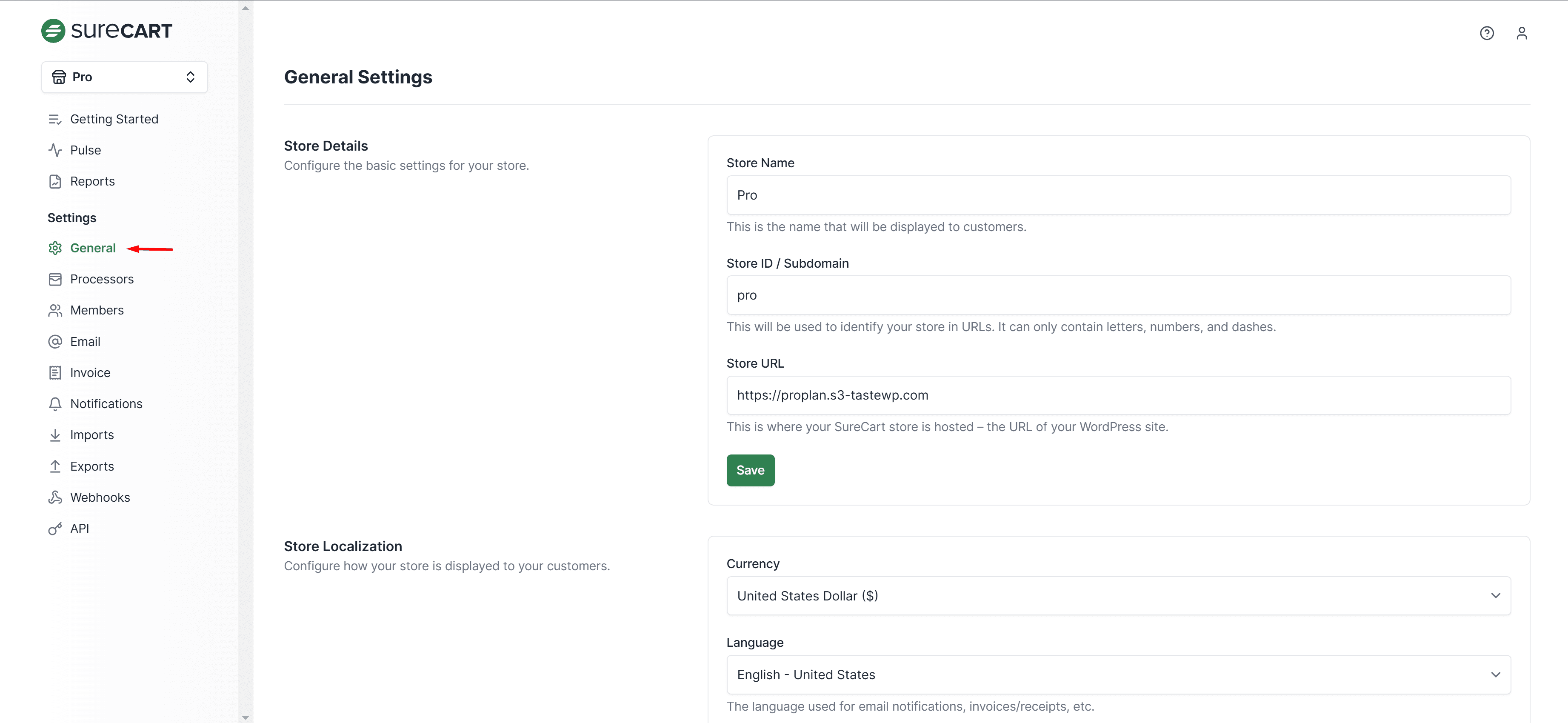Navigate to Invoice settings
This screenshot has height=723, width=1568.
[x=90, y=372]
